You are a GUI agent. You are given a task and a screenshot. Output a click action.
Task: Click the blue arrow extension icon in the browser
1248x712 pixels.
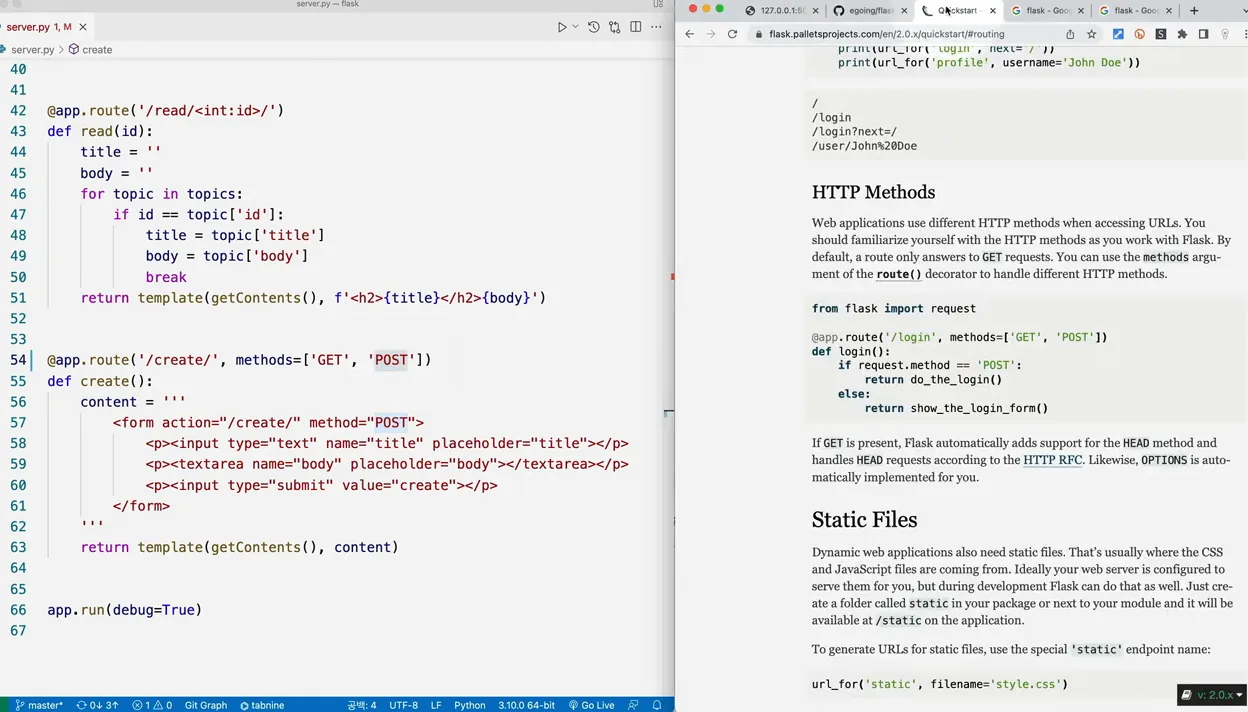(1118, 34)
